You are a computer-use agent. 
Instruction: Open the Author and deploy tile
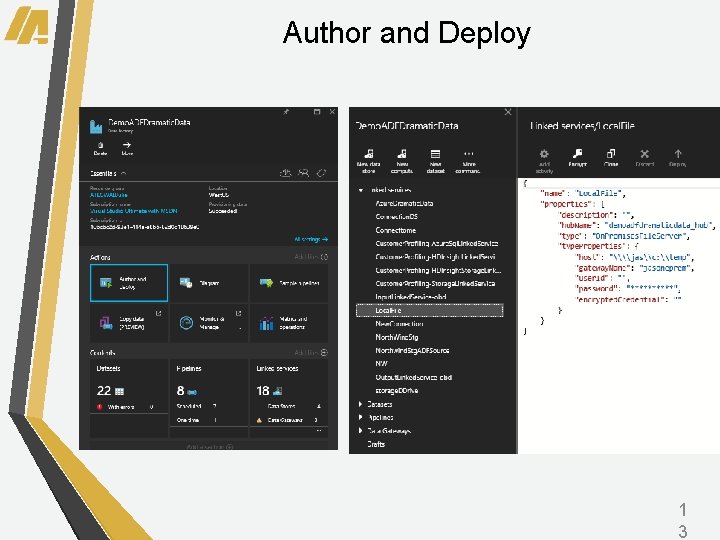coord(129,283)
